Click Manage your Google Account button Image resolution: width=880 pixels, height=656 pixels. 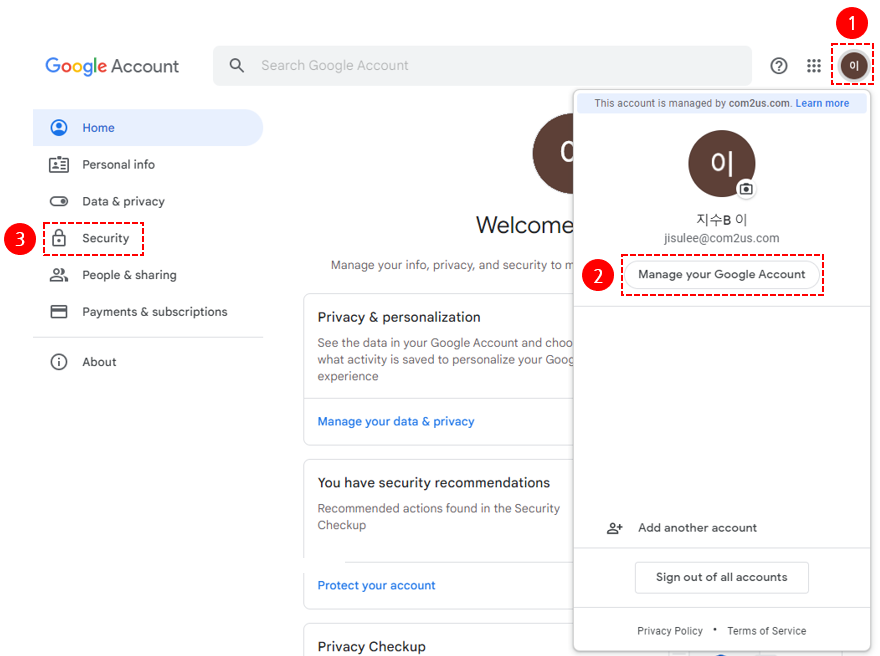point(722,274)
